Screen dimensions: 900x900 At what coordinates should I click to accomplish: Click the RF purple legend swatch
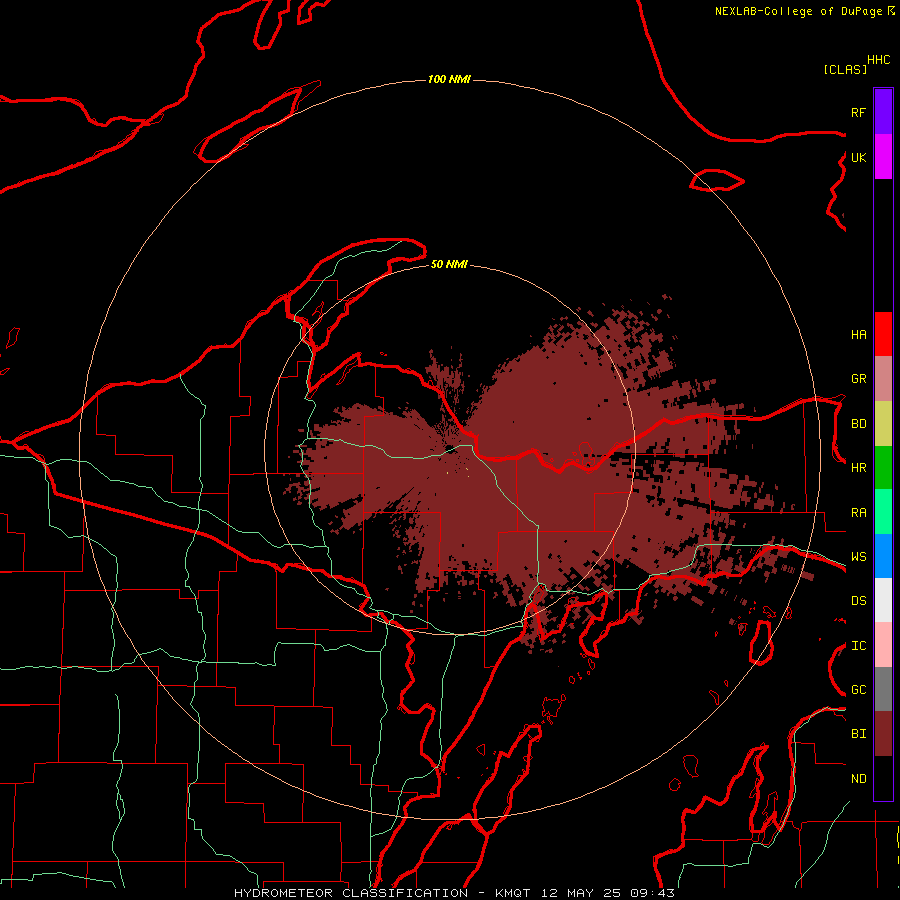click(883, 112)
